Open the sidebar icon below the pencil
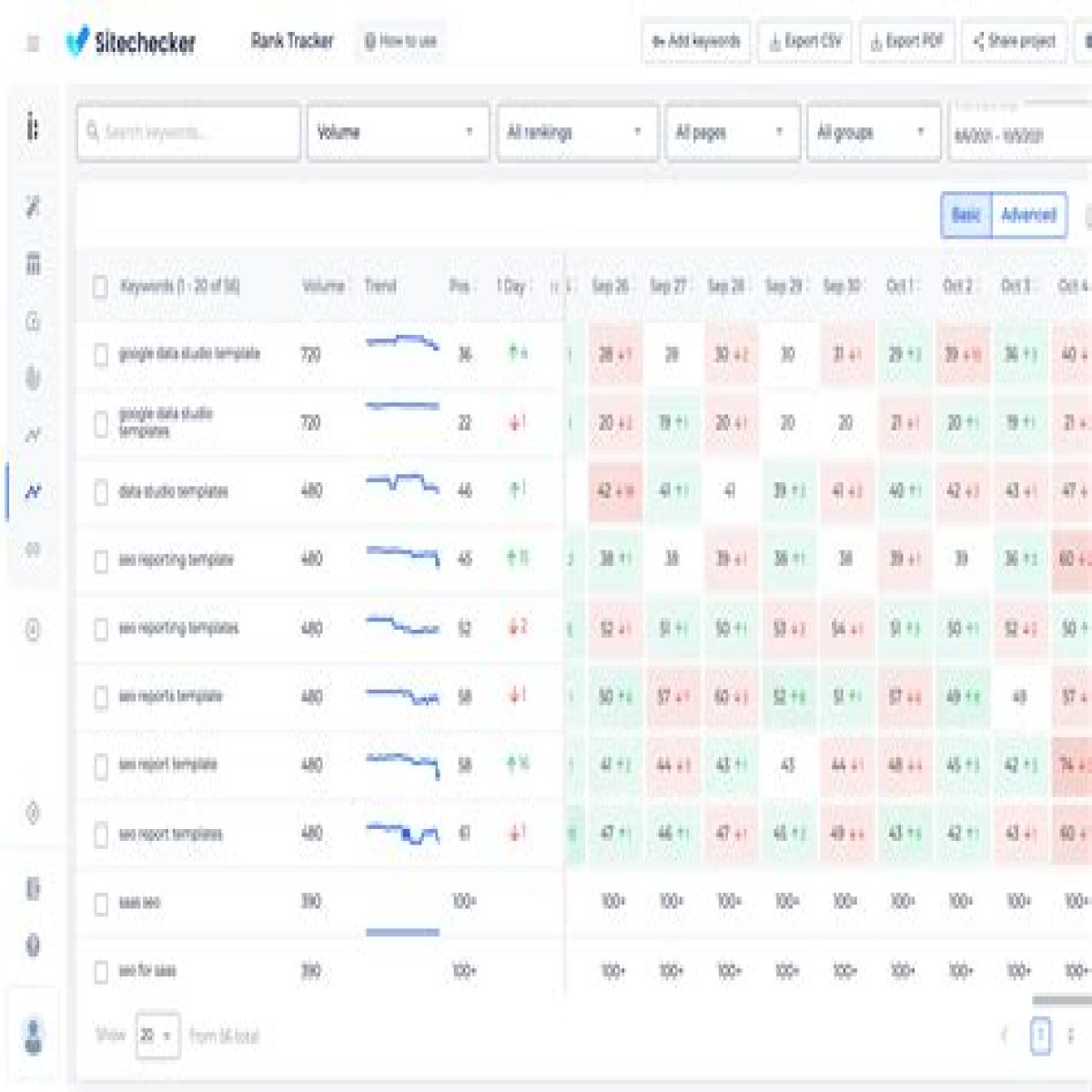The width and height of the screenshot is (1092, 1092). click(33, 264)
